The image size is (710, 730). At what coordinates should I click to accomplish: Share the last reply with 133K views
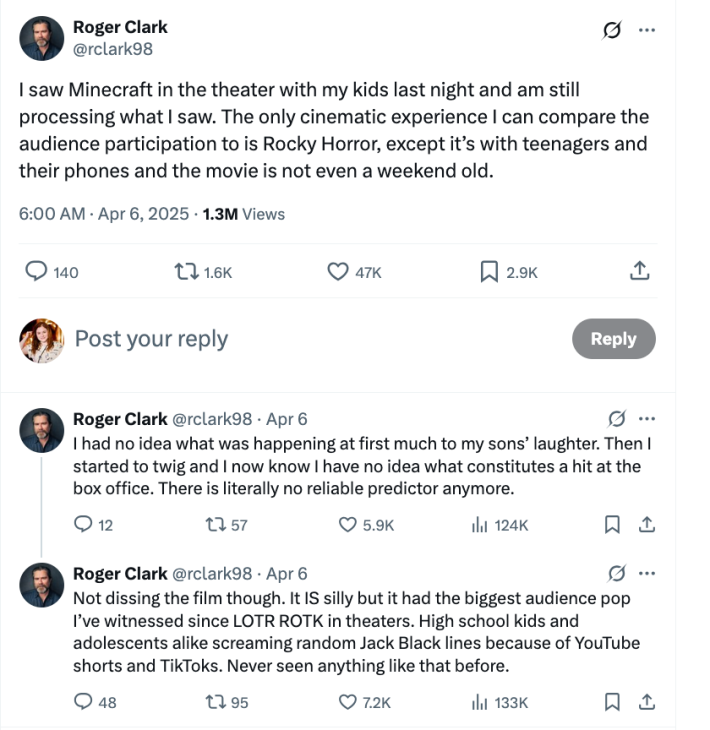click(x=647, y=702)
